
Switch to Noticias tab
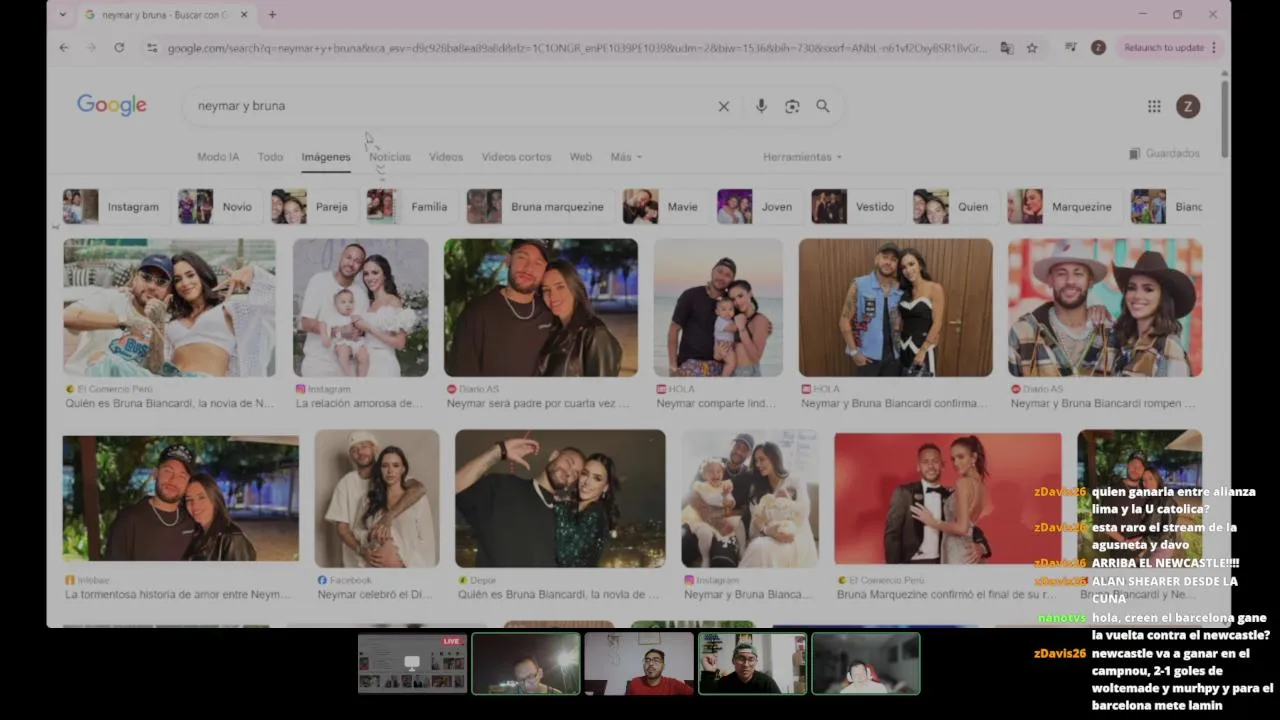pyautogui.click(x=390, y=157)
